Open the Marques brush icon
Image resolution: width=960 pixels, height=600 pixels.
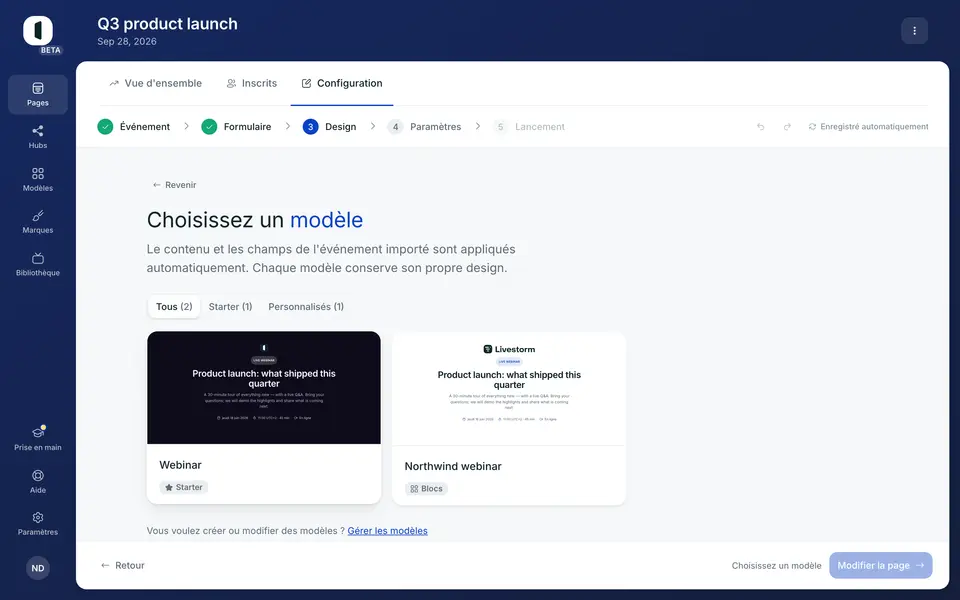(37, 216)
